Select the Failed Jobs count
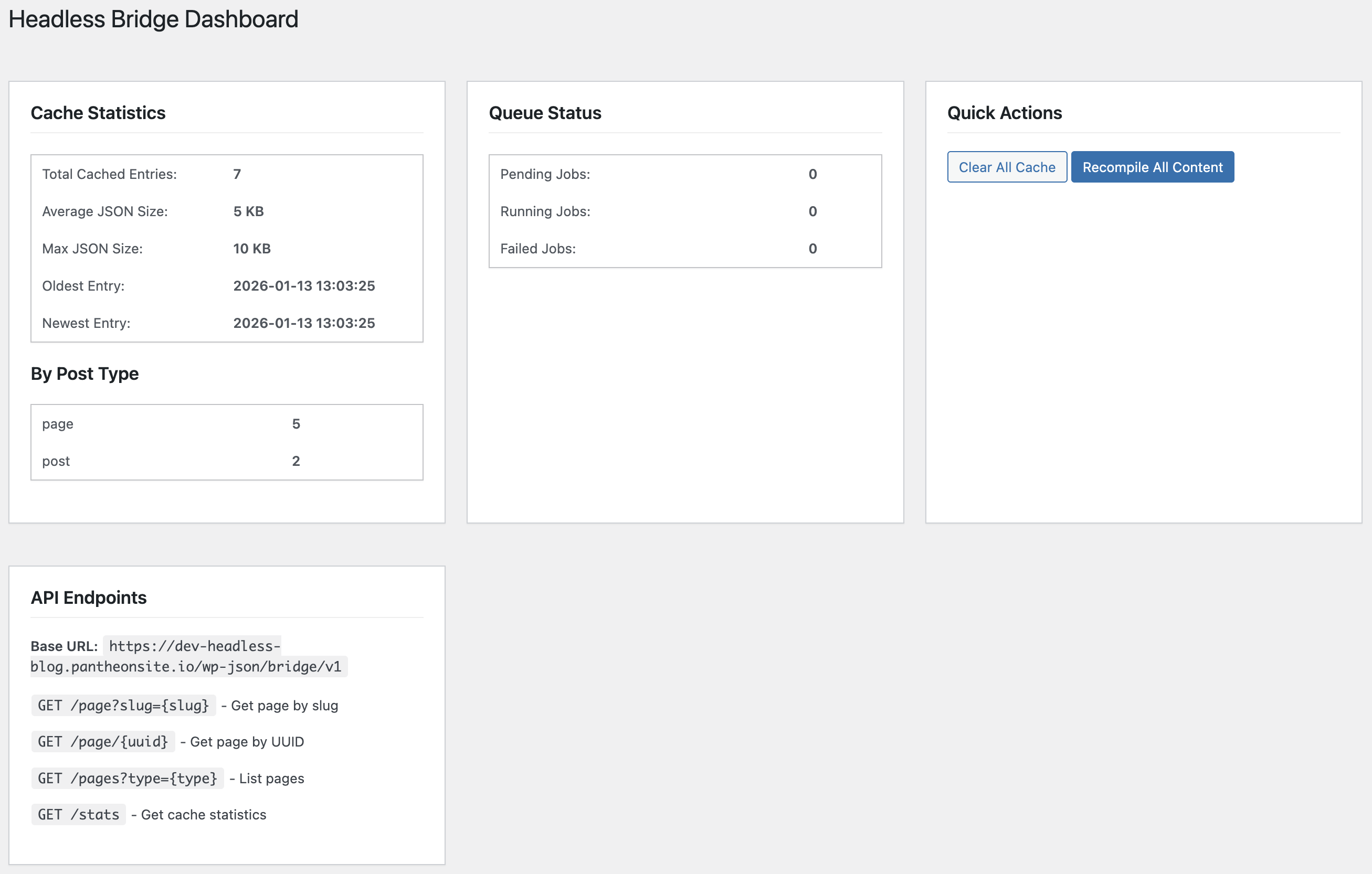Image resolution: width=1372 pixels, height=874 pixels. click(812, 248)
